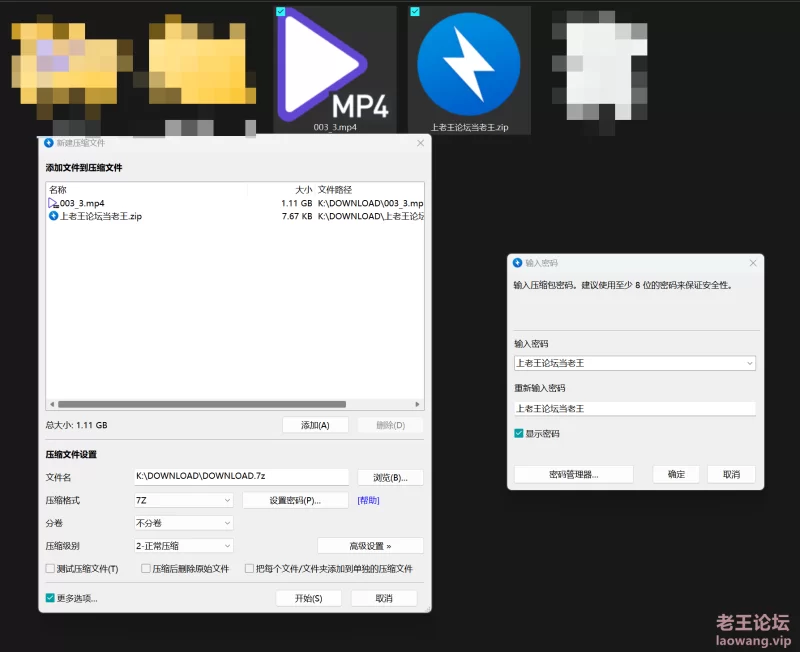Image resolution: width=800 pixels, height=652 pixels.
Task: Open the 分卷 不分卷 dropdown
Action: pyautogui.click(x=184, y=523)
